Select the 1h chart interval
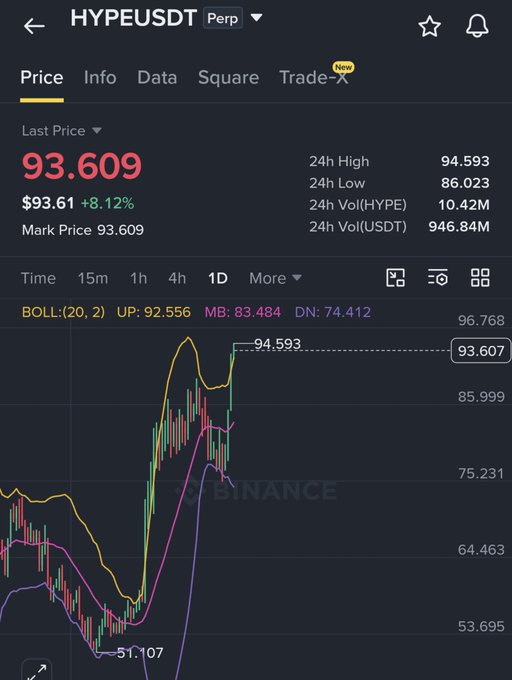512x680 pixels. coord(138,278)
